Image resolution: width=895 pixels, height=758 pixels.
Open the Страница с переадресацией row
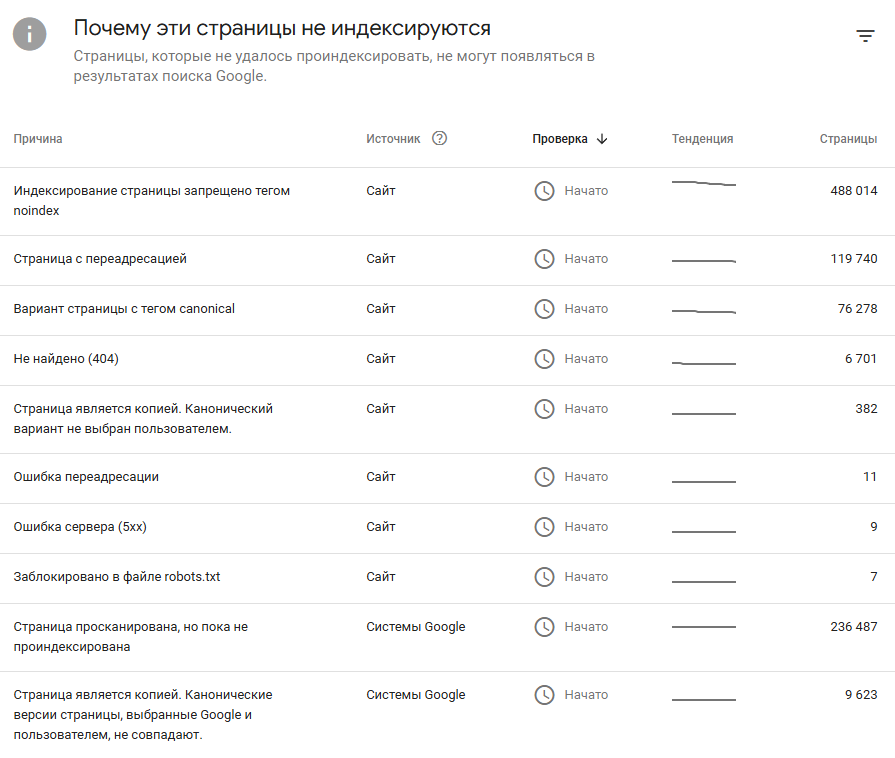click(x=448, y=260)
